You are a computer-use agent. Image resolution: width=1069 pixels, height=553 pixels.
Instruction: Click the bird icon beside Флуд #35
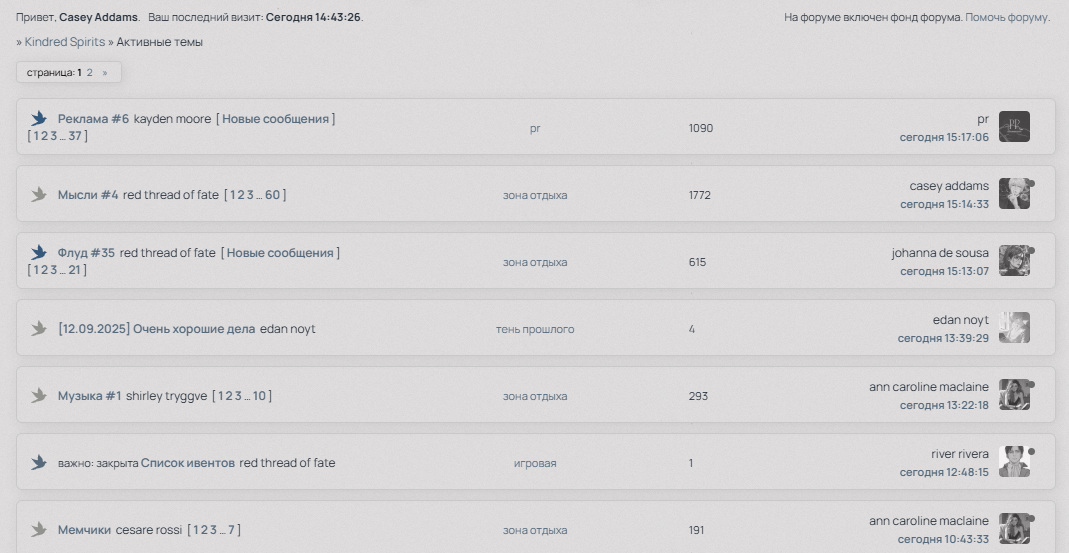tap(39, 253)
